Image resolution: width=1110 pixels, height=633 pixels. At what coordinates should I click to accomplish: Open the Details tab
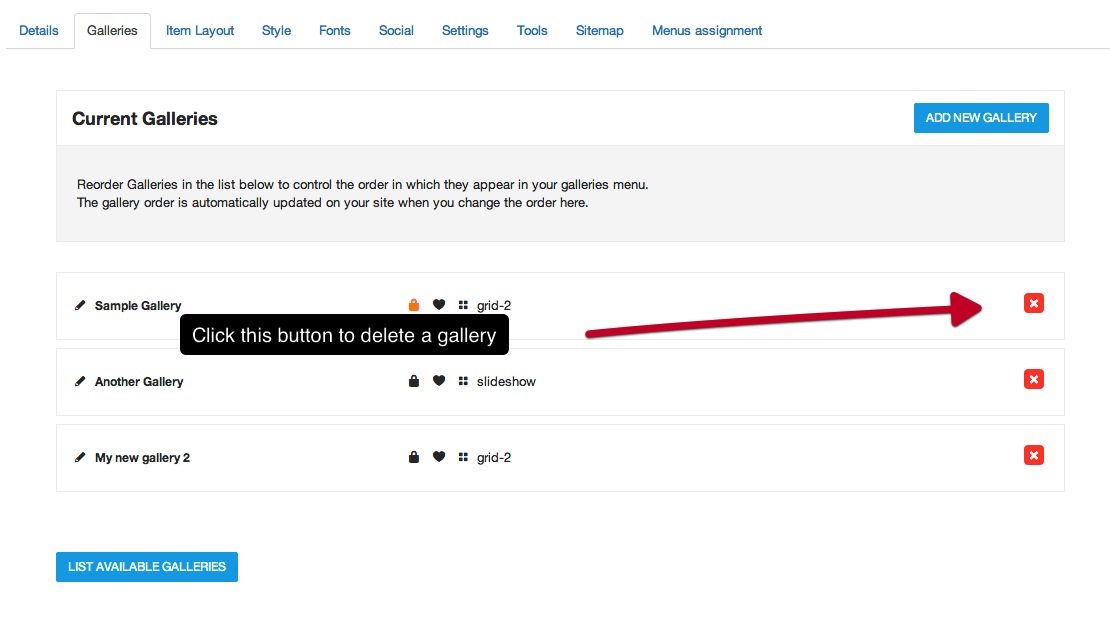pos(39,30)
